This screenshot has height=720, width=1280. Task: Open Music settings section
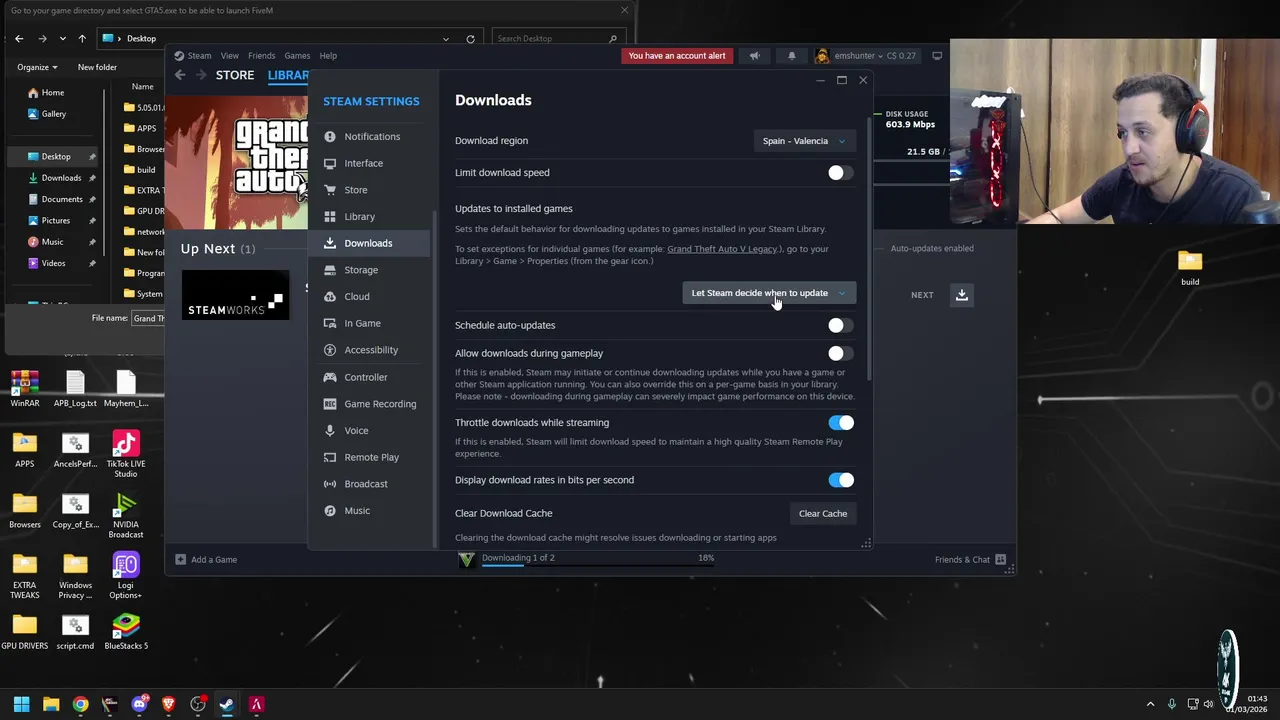[x=357, y=511]
